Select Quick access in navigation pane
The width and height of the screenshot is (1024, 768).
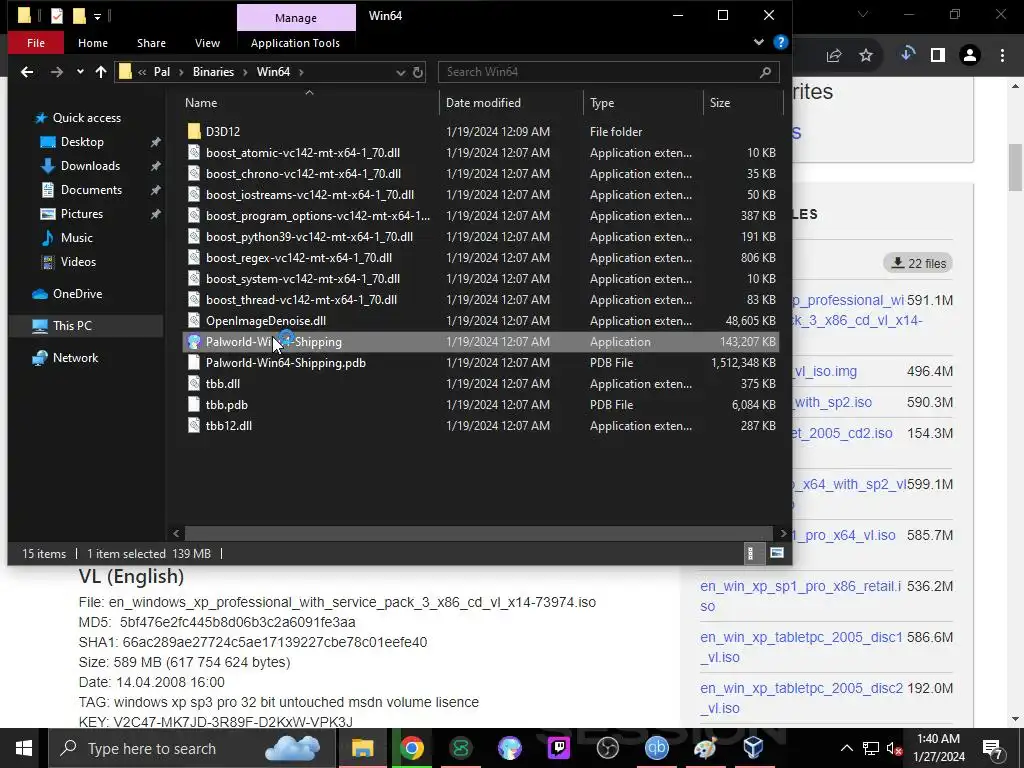click(x=86, y=118)
